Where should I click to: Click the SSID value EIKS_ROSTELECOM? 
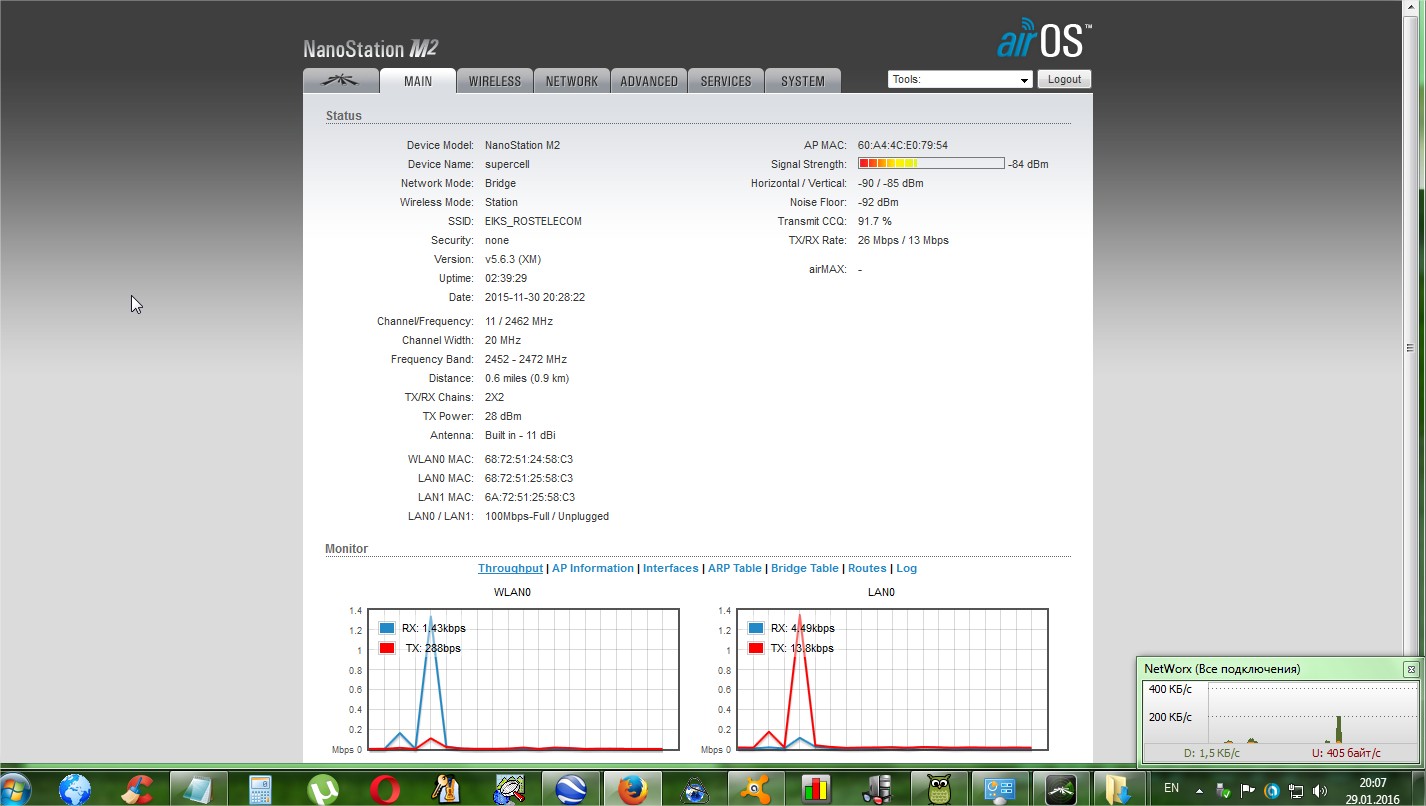[x=533, y=221]
